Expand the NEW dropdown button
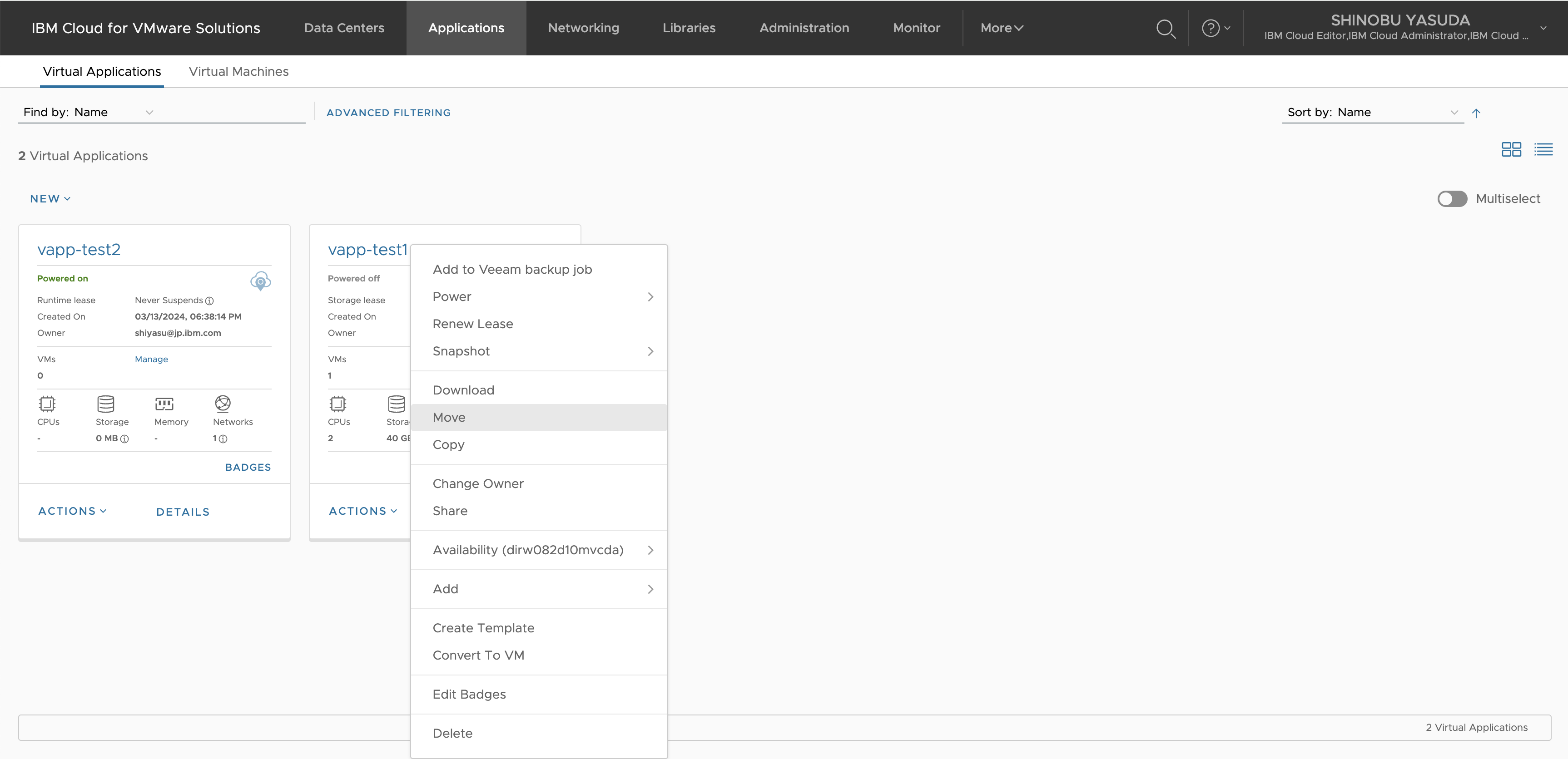The image size is (1568, 759). pos(50,199)
